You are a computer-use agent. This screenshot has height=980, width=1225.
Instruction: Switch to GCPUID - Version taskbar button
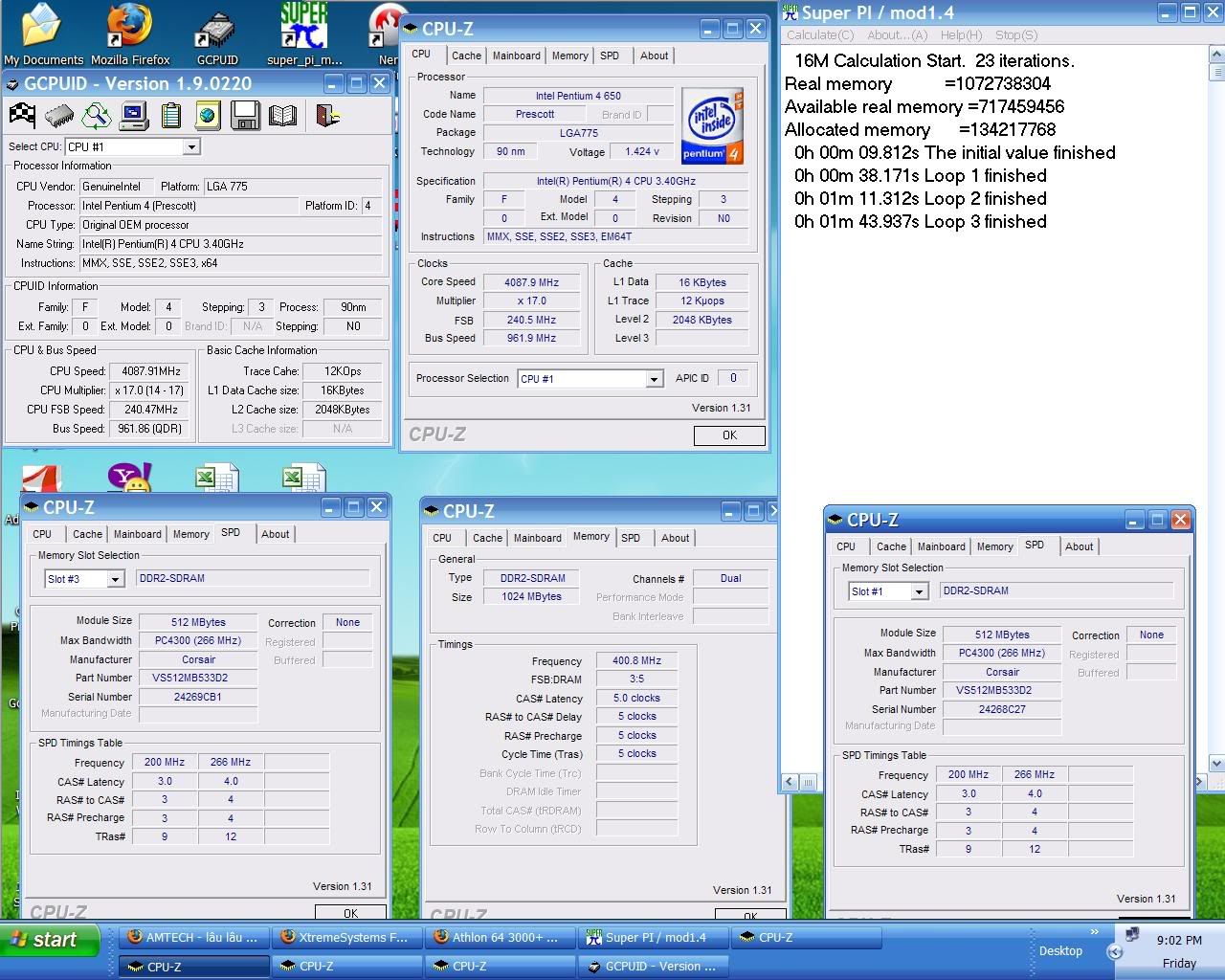(653, 967)
